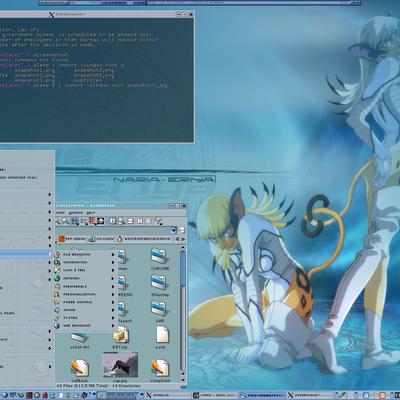Click the Power Control menu icon
400x400 pixels.
[x=57, y=302]
